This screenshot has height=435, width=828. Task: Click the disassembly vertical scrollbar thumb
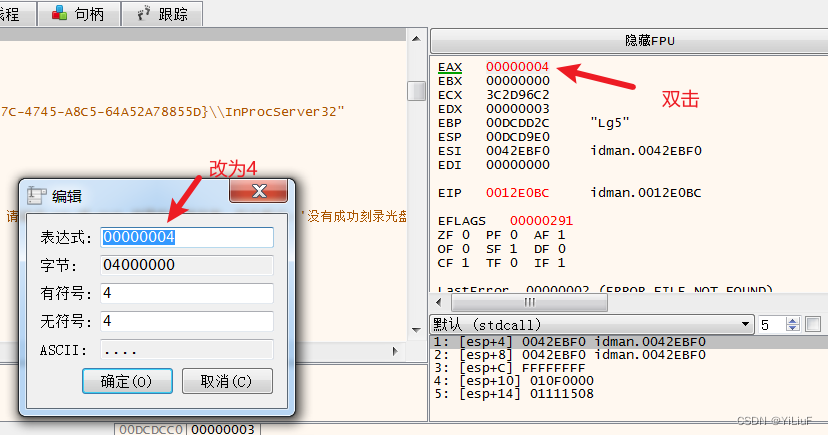[416, 90]
